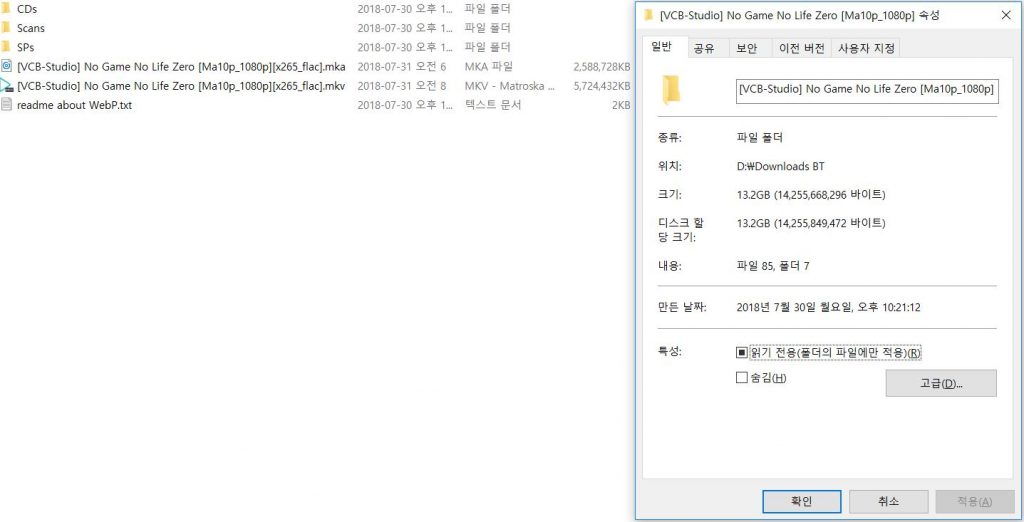Image resolution: width=1024 pixels, height=522 pixels.
Task: Enable the 숨김 hidden checkbox
Action: click(741, 378)
